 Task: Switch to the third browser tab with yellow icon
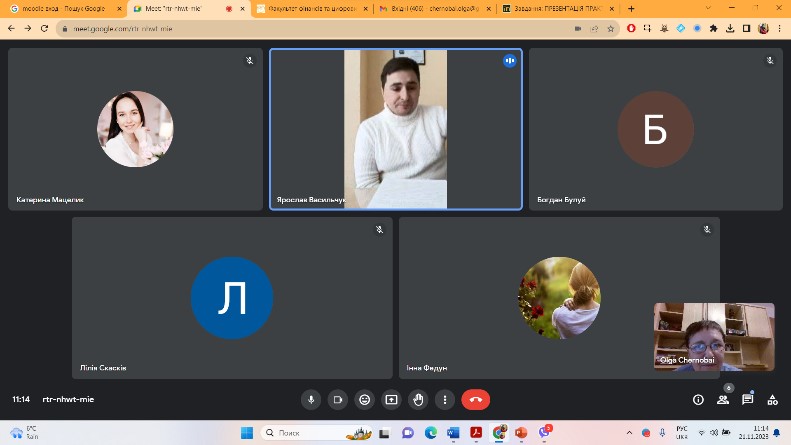(x=312, y=9)
